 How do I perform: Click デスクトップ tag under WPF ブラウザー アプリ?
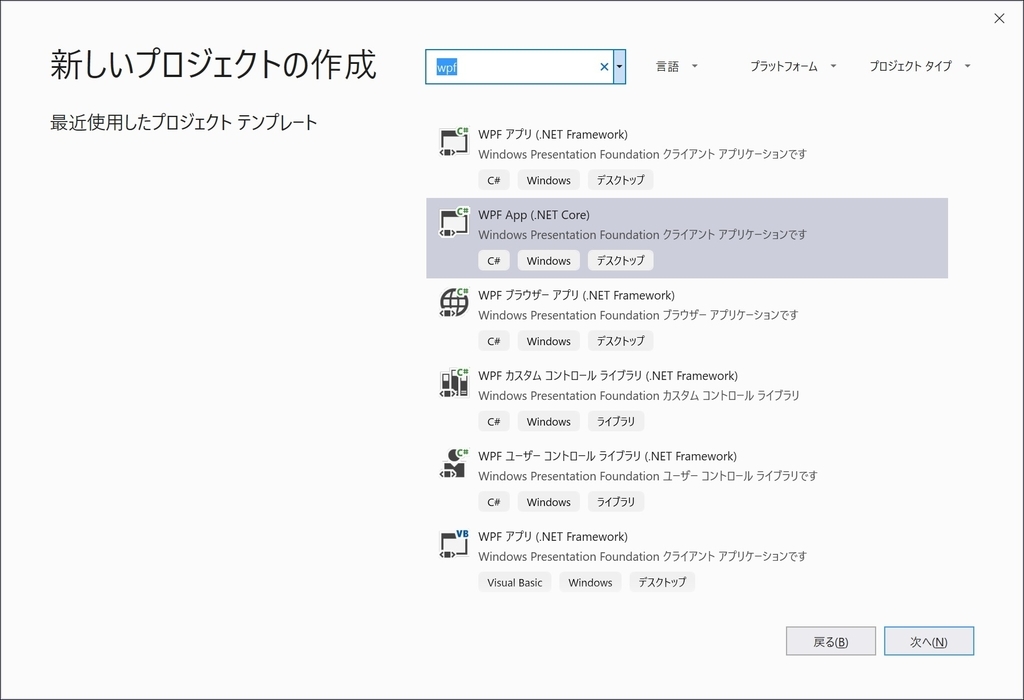tap(620, 341)
